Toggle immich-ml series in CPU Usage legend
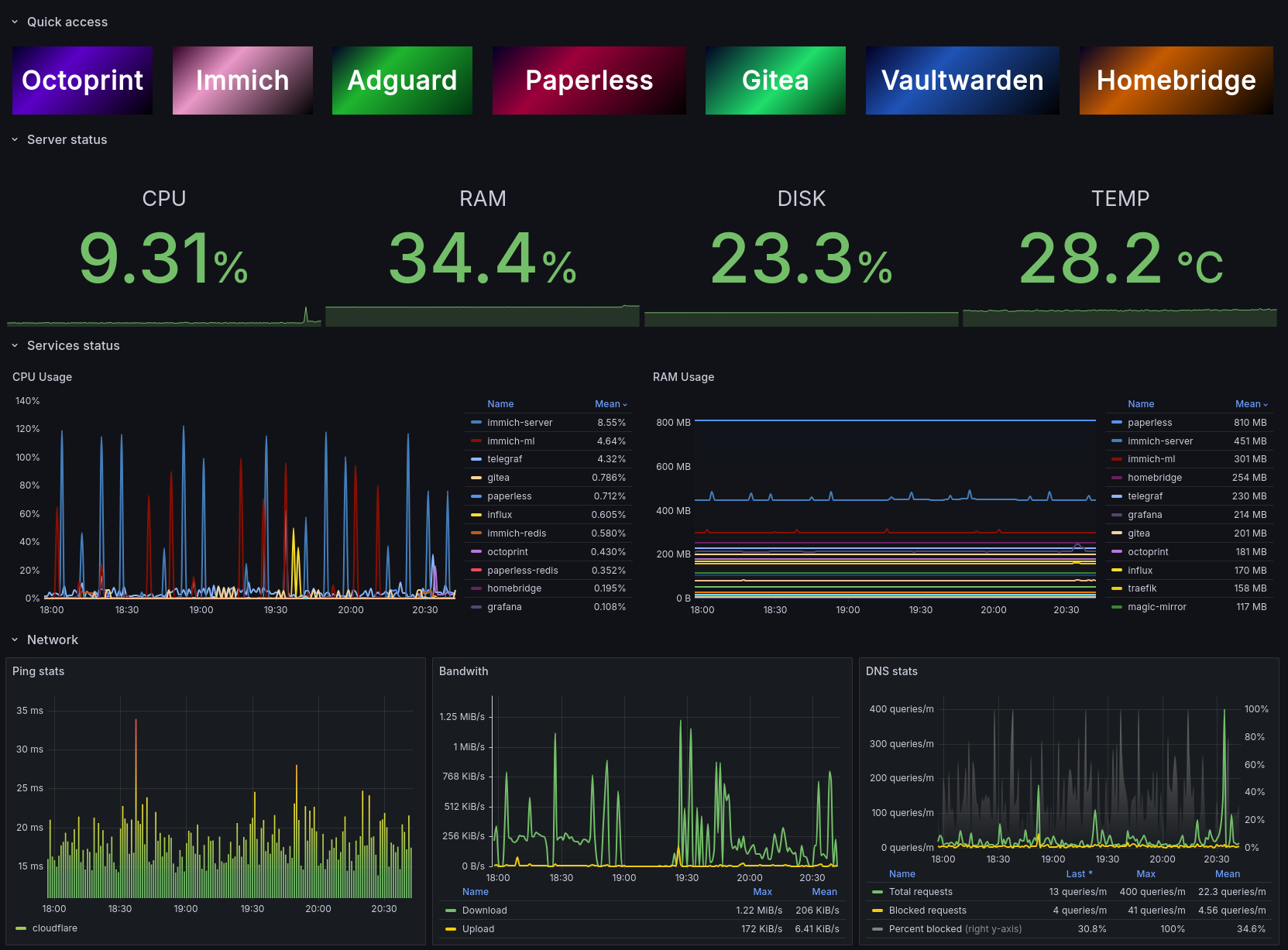 510,441
